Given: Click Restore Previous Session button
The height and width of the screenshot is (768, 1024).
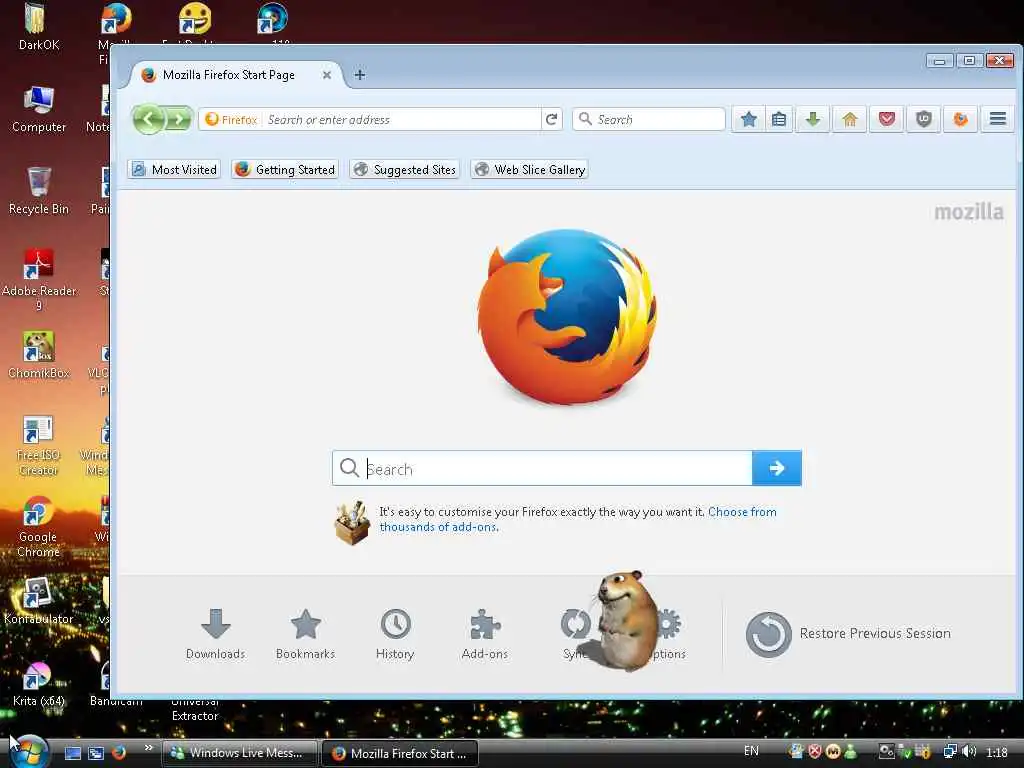Looking at the screenshot, I should point(848,633).
